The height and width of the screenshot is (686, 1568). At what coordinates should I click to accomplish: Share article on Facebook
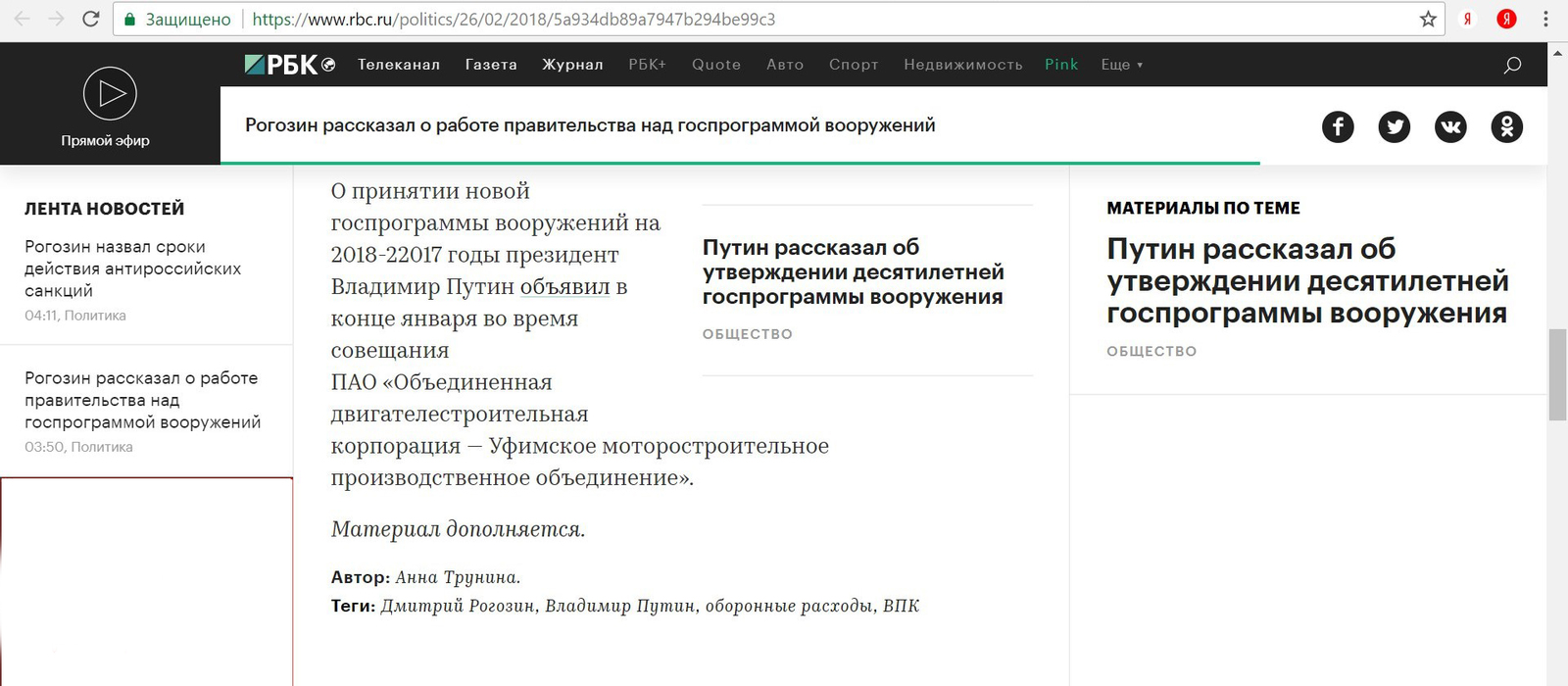[1338, 126]
